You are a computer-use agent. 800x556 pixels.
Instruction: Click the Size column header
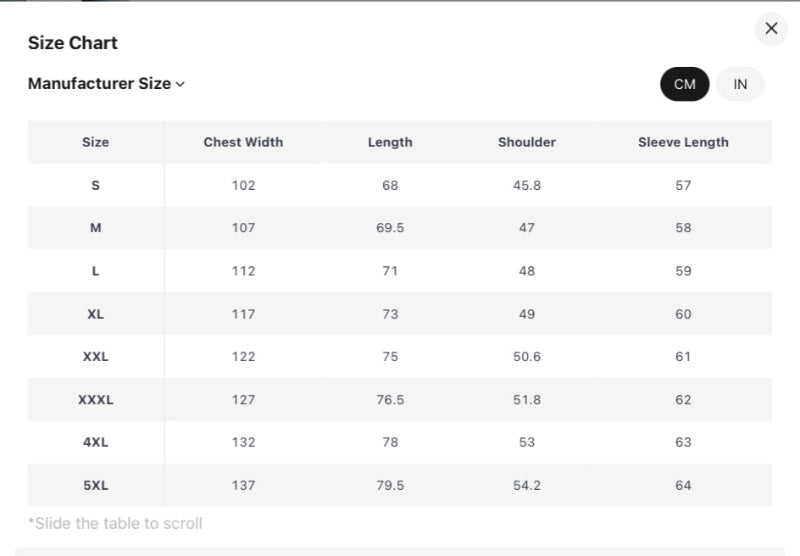click(x=96, y=142)
